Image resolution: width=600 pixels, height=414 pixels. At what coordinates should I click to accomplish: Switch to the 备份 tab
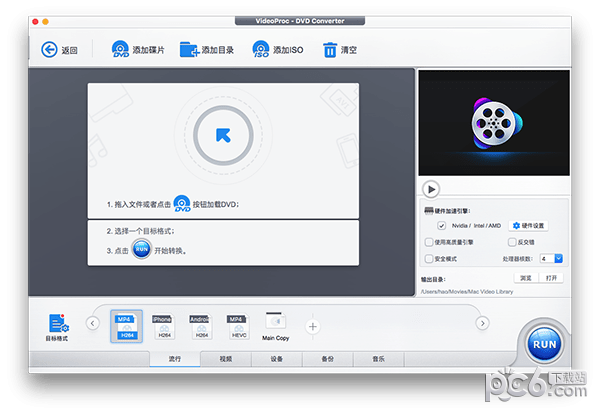pyautogui.click(x=328, y=359)
